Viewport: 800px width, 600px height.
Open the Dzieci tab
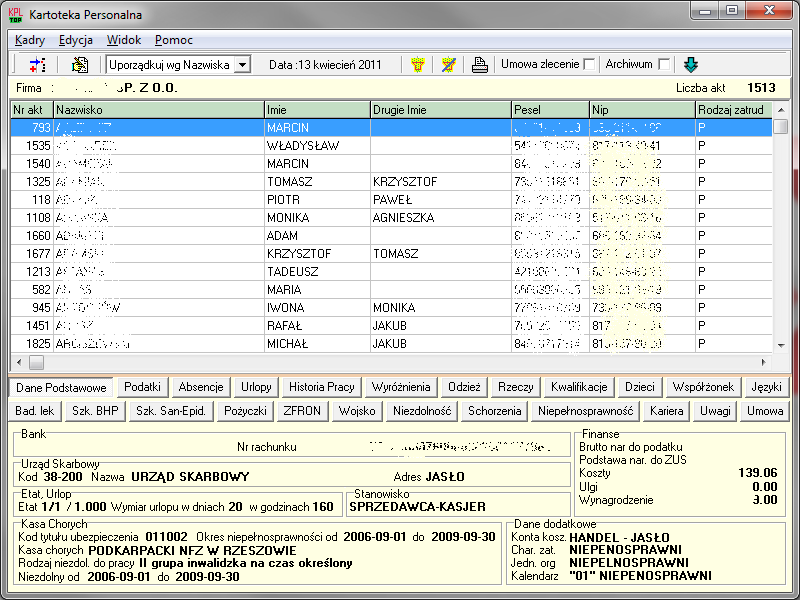coord(640,387)
